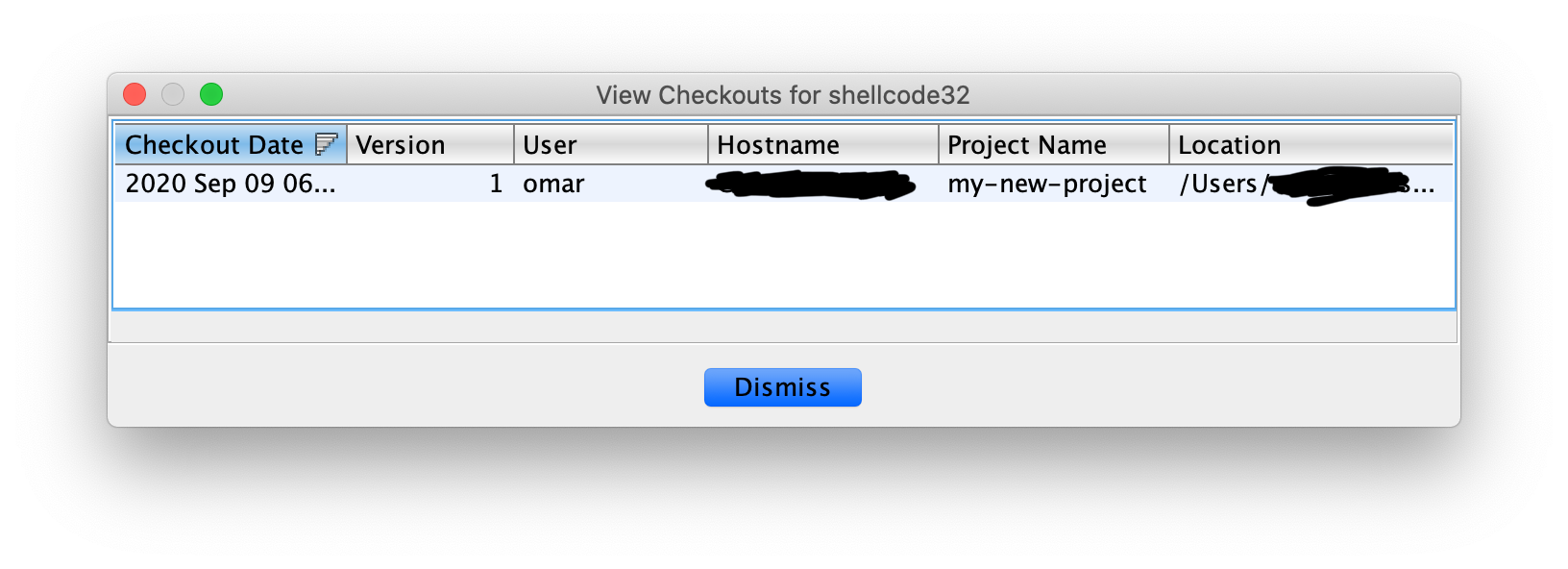Click the green zoom window button
The width and height of the screenshot is (1568, 569).
click(211, 94)
